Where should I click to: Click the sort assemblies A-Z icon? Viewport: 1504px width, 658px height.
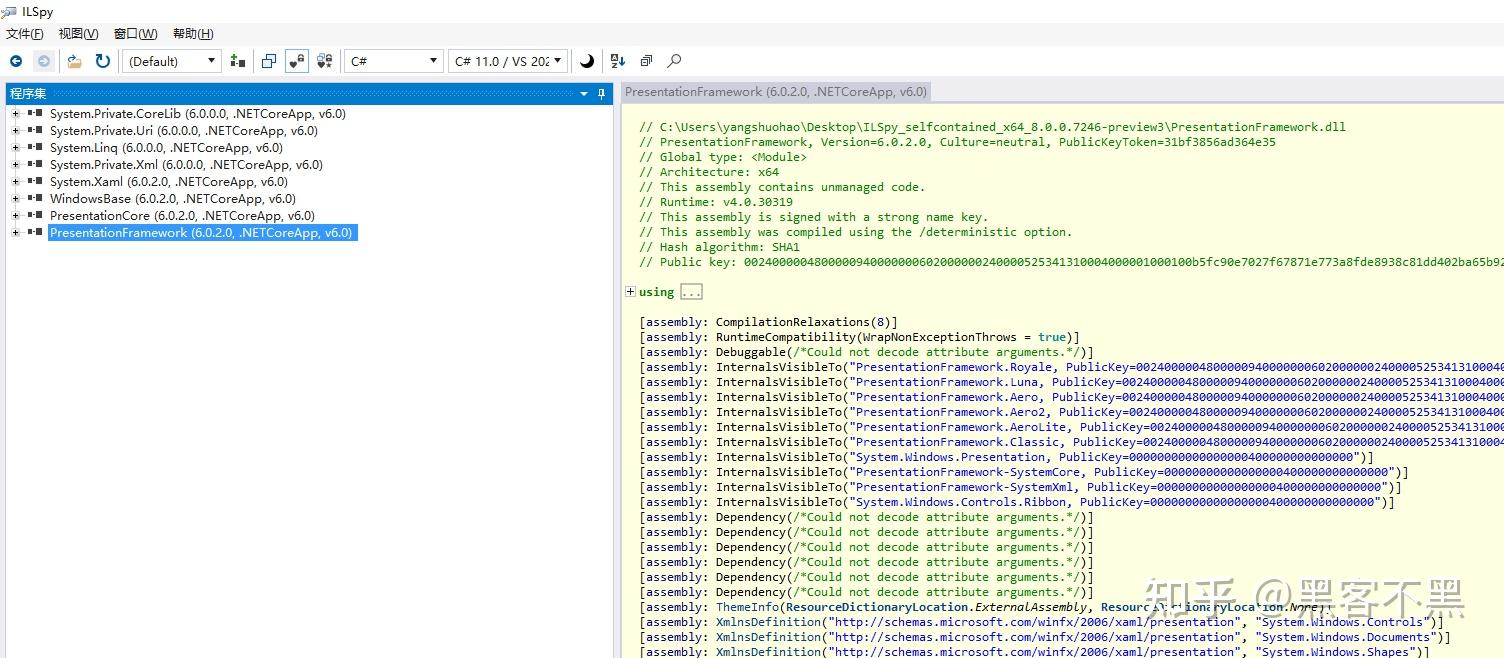pyautogui.click(x=618, y=61)
